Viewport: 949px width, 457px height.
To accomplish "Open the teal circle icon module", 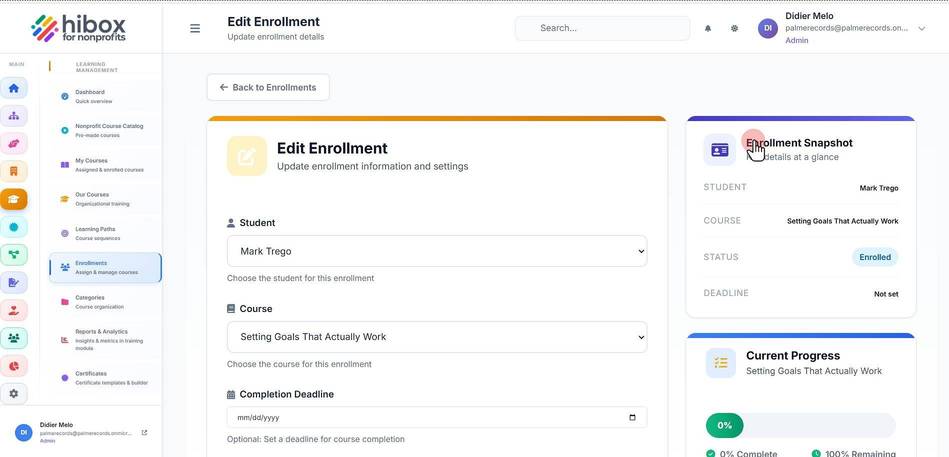I will (13, 227).
